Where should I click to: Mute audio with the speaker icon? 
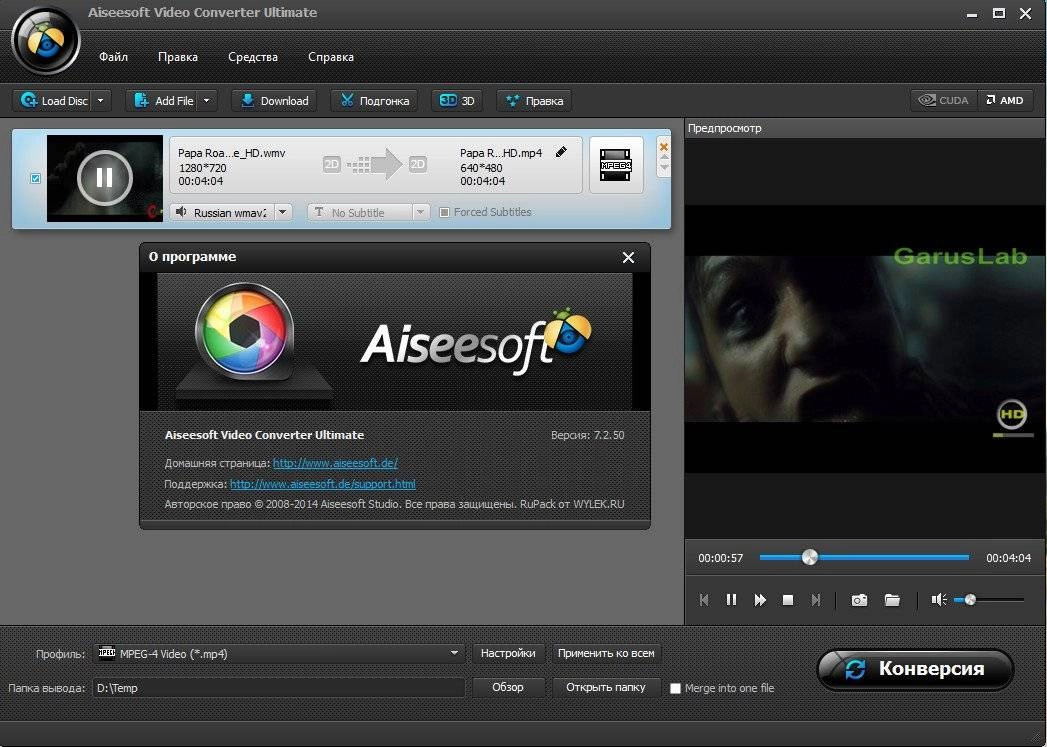[938, 599]
